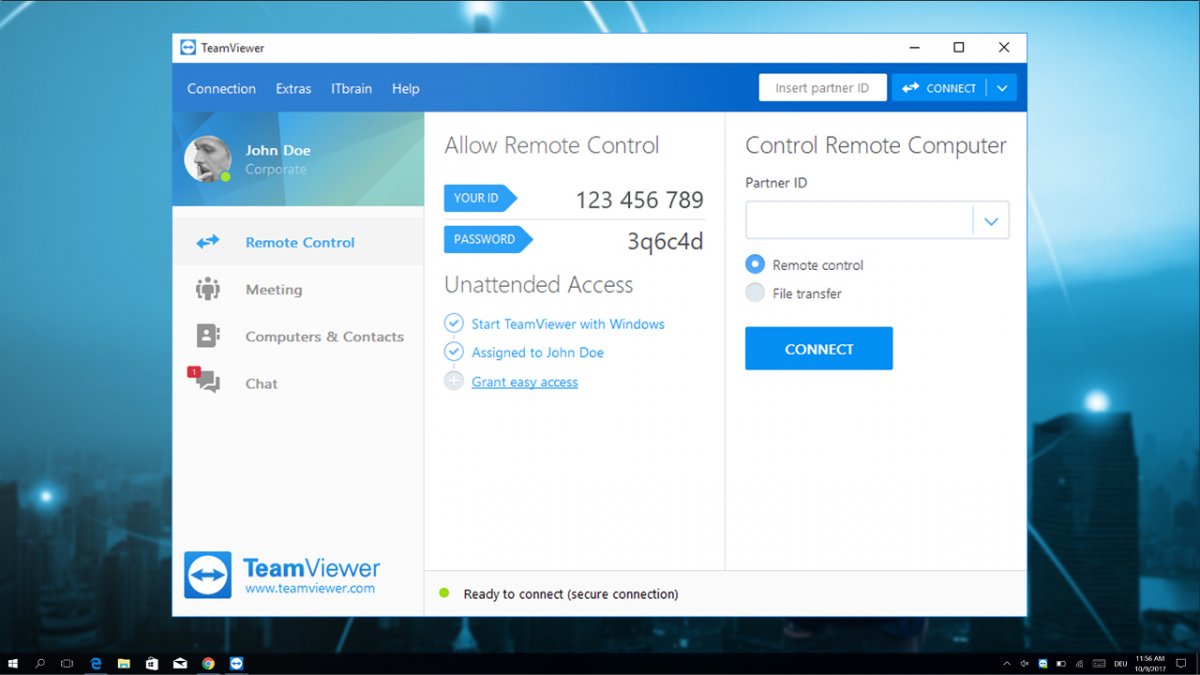Open the Connect button dropdown arrow
Viewport: 1200px width, 675px height.
(x=1003, y=87)
